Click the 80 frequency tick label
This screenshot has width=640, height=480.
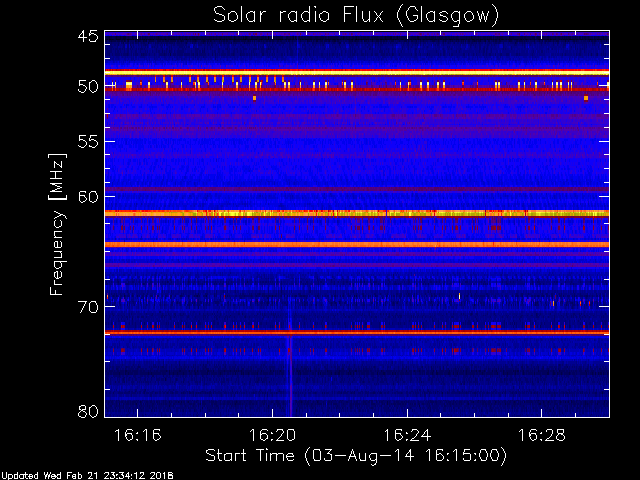tap(88, 411)
